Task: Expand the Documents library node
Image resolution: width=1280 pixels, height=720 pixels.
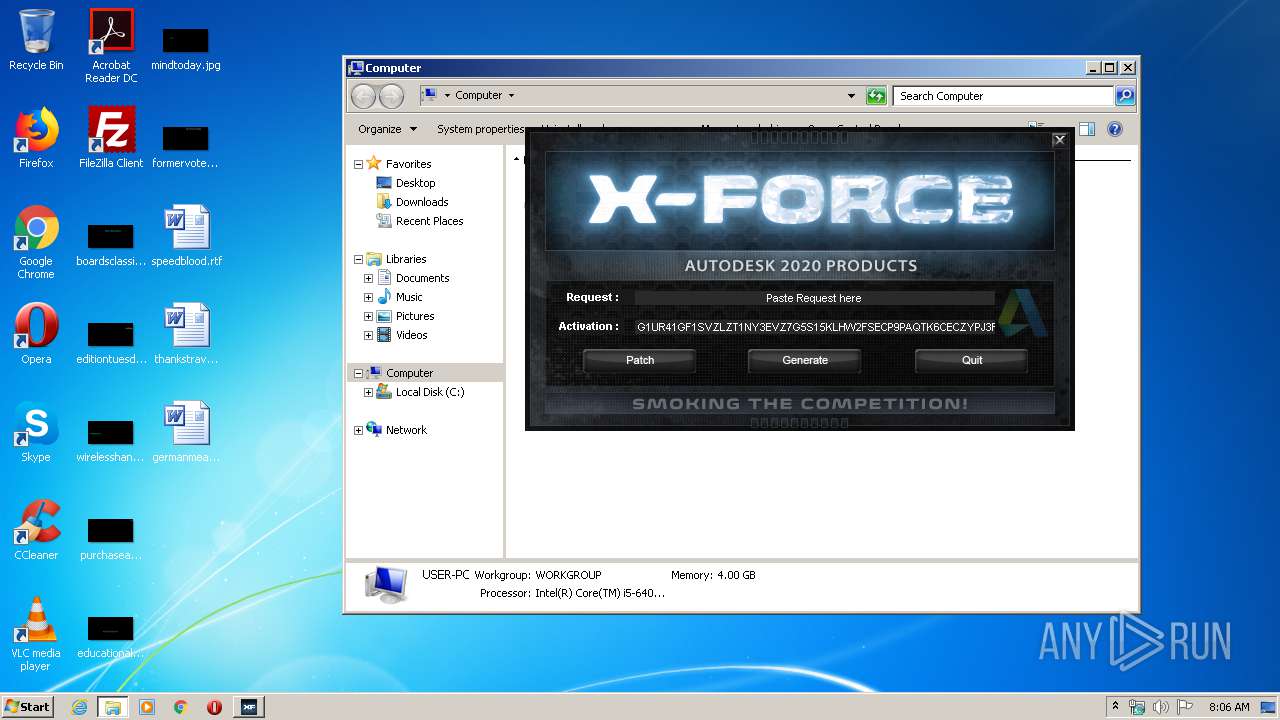Action: point(368,278)
